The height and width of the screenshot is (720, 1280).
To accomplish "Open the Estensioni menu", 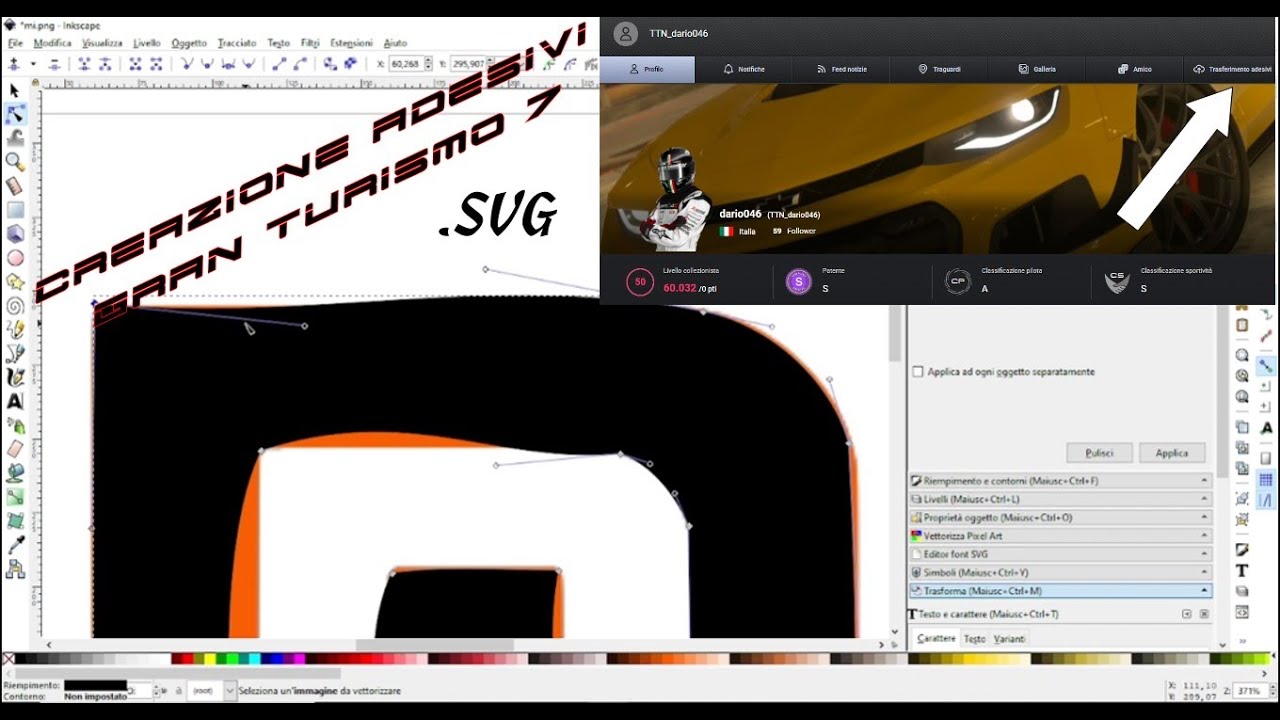I will coord(351,43).
